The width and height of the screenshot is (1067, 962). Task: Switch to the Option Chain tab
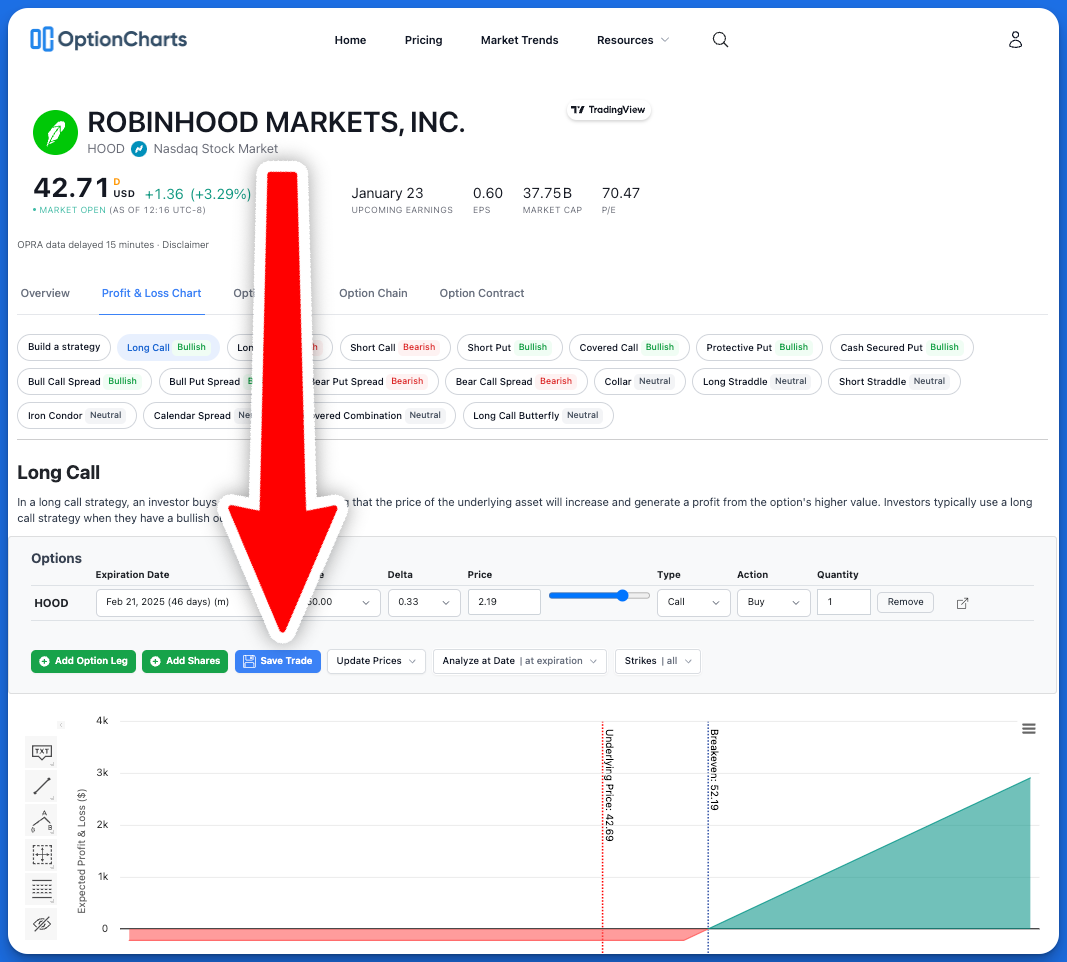click(373, 293)
